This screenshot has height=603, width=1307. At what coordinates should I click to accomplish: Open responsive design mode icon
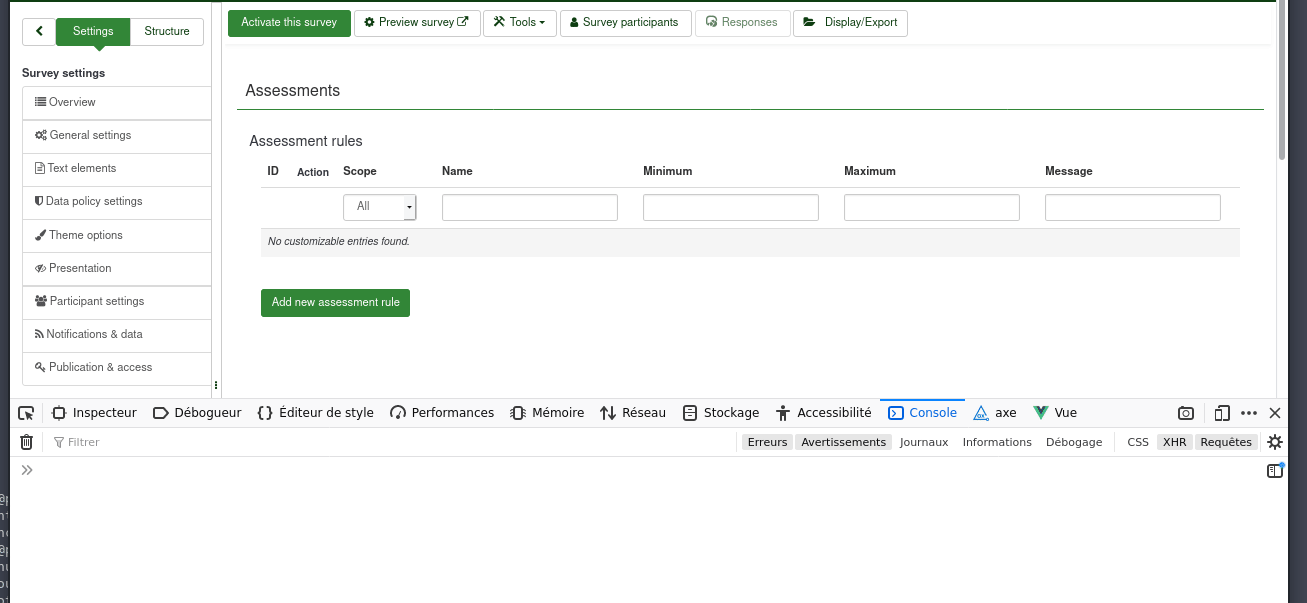pos(1221,413)
